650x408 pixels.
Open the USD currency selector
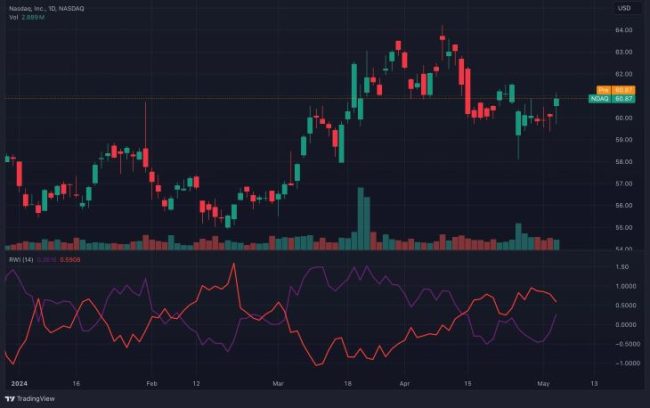(x=624, y=9)
